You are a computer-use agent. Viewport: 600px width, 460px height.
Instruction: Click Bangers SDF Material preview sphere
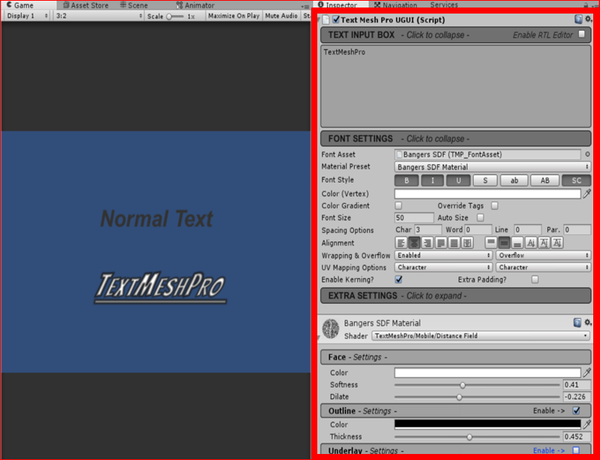[x=331, y=329]
